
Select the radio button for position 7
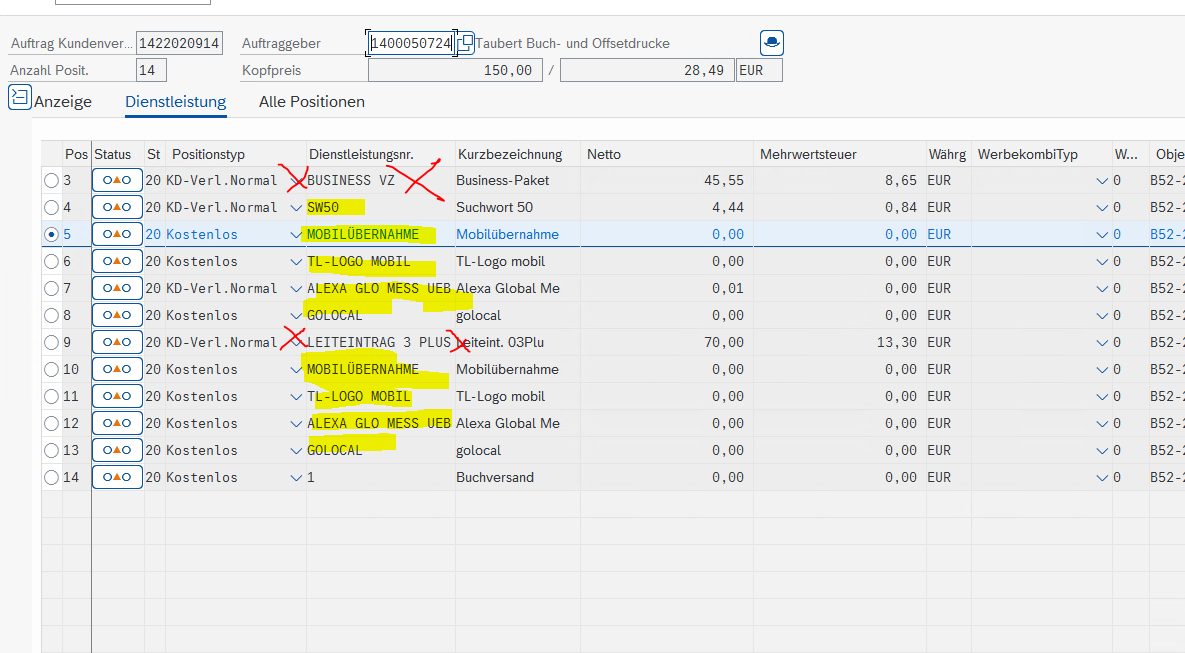click(51, 288)
